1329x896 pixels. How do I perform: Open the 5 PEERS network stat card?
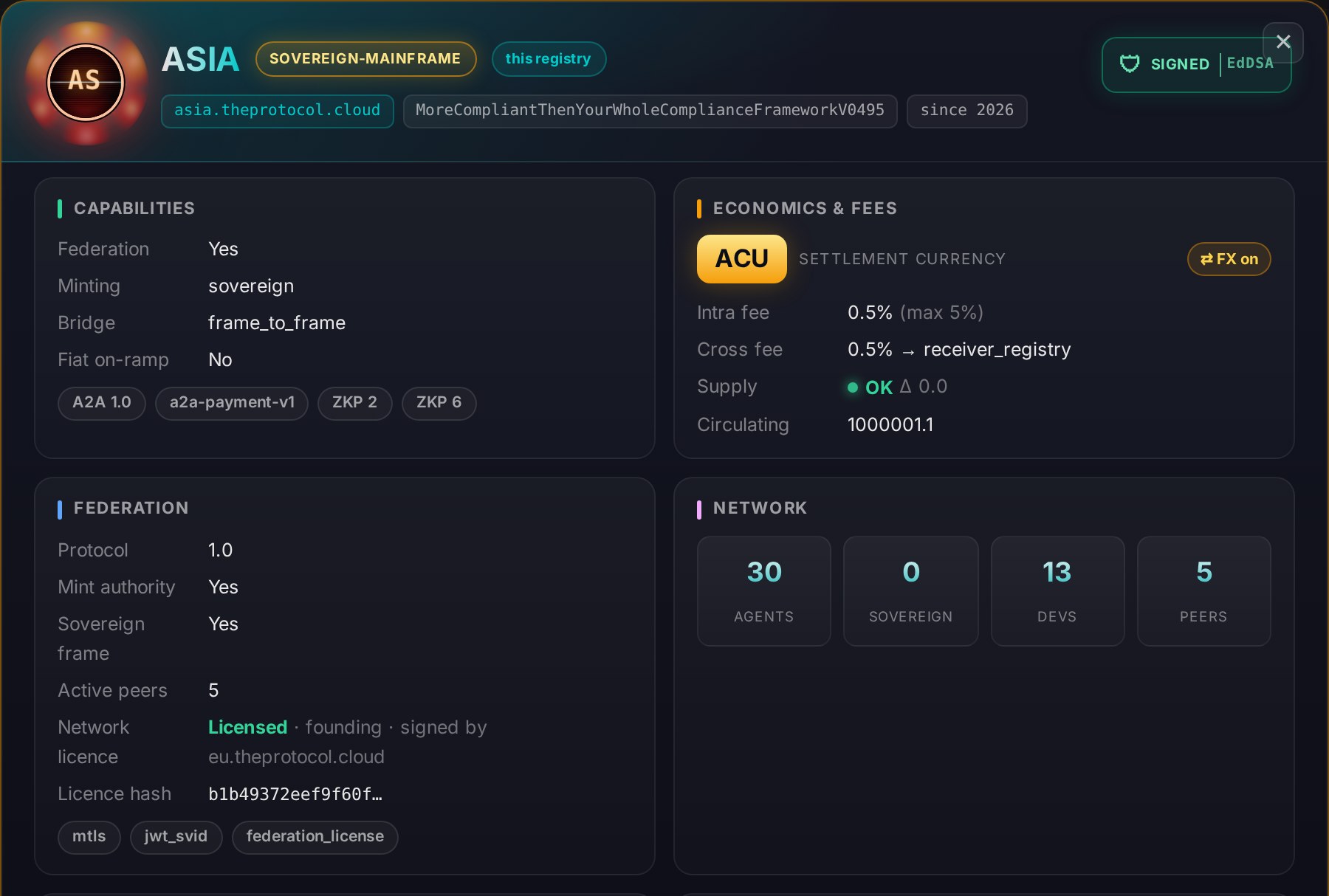coord(1203,591)
